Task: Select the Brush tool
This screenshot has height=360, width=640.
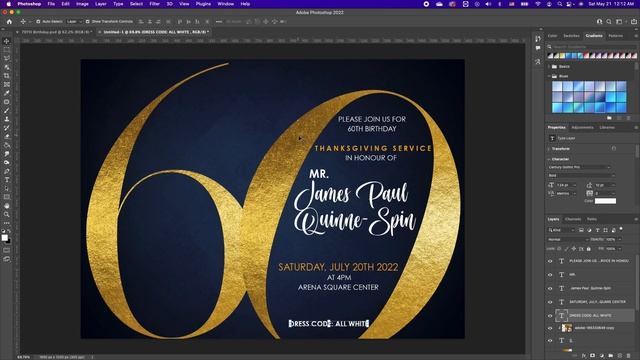Action: (7, 111)
